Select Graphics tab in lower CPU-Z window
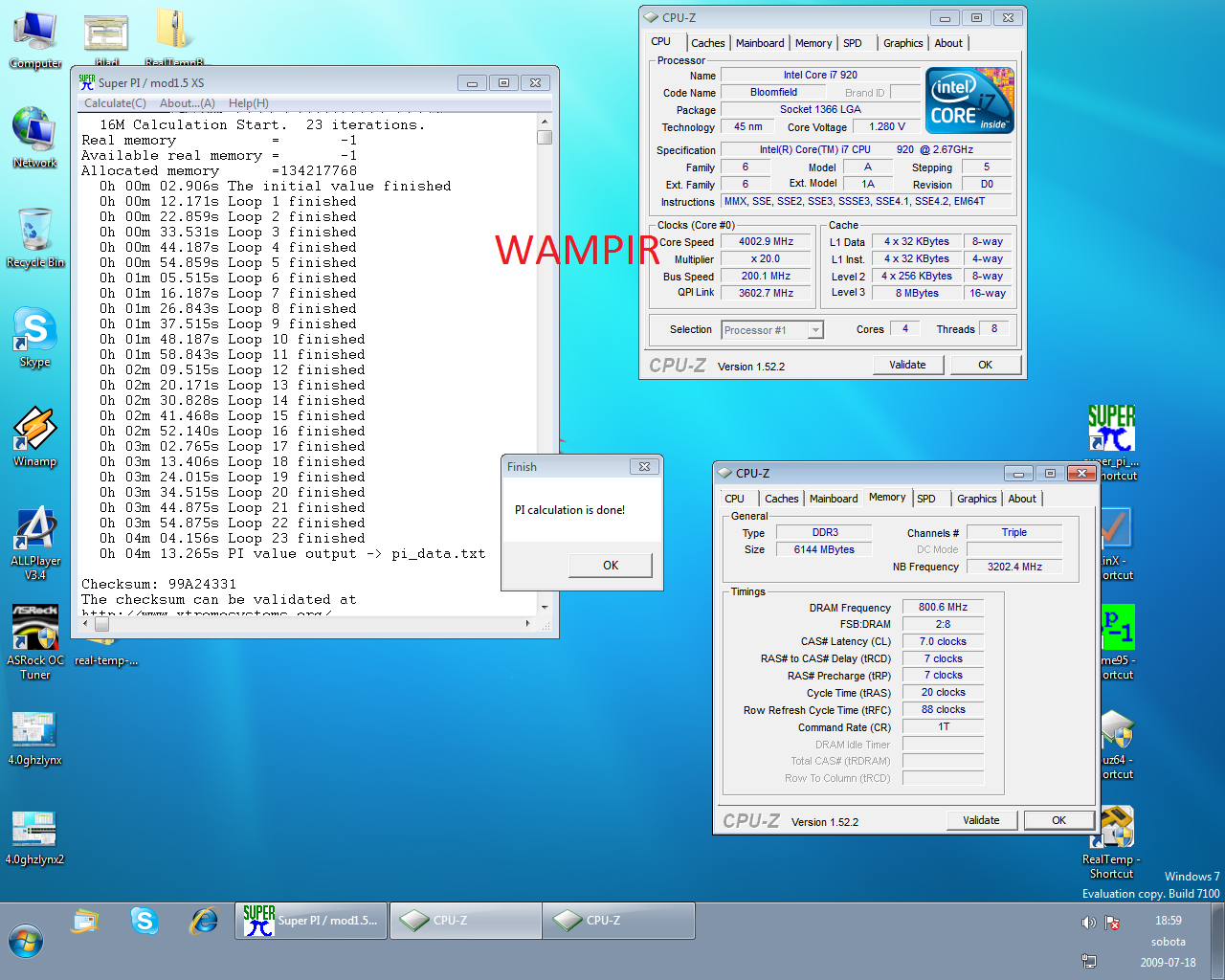Viewport: 1225px width, 980px height. coord(976,499)
